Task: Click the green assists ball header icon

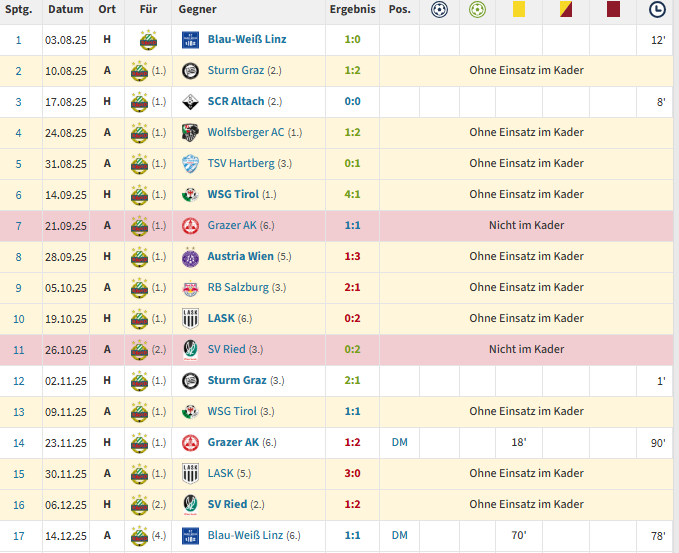Action: click(x=478, y=10)
